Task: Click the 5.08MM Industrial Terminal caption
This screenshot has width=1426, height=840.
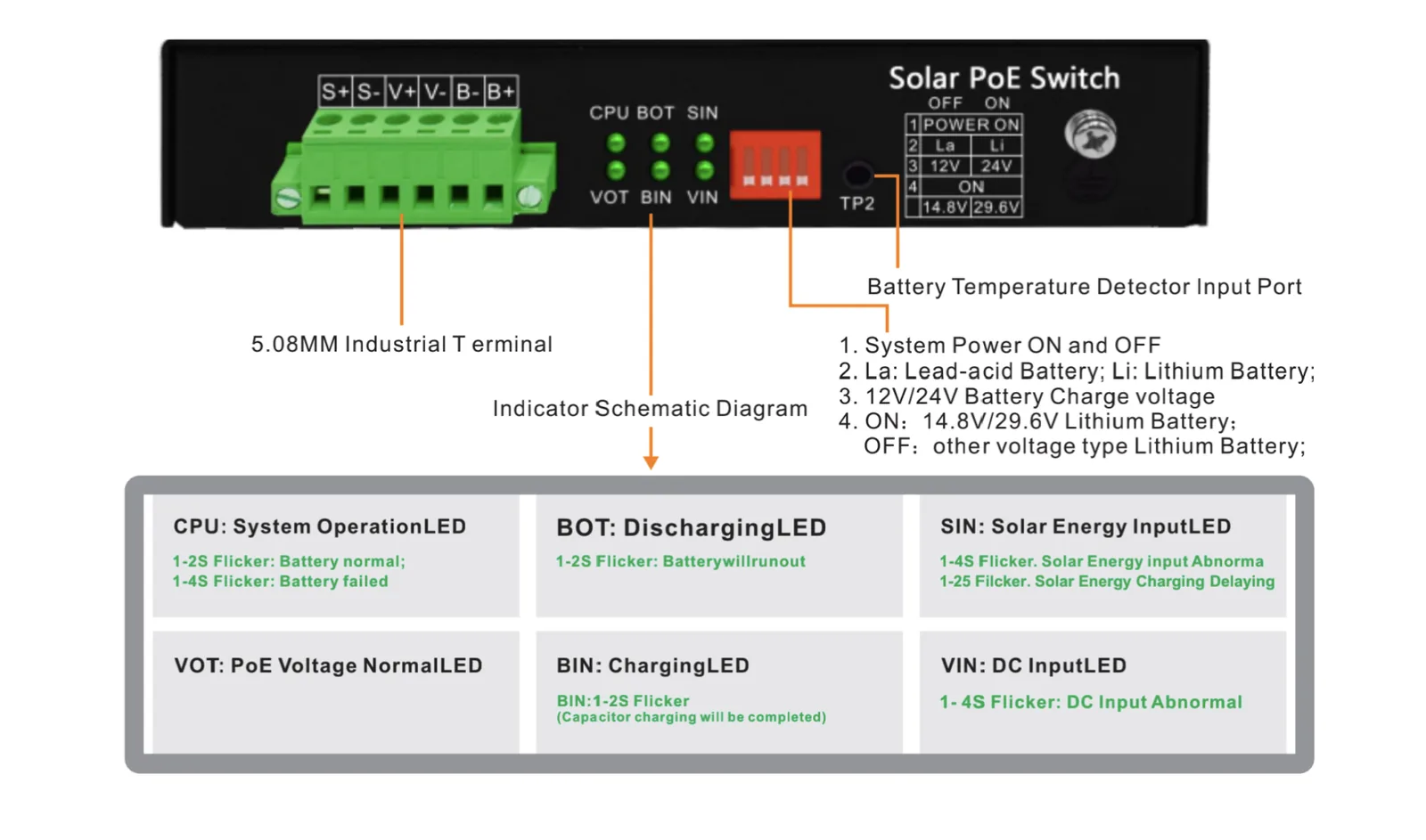Action: pos(401,344)
